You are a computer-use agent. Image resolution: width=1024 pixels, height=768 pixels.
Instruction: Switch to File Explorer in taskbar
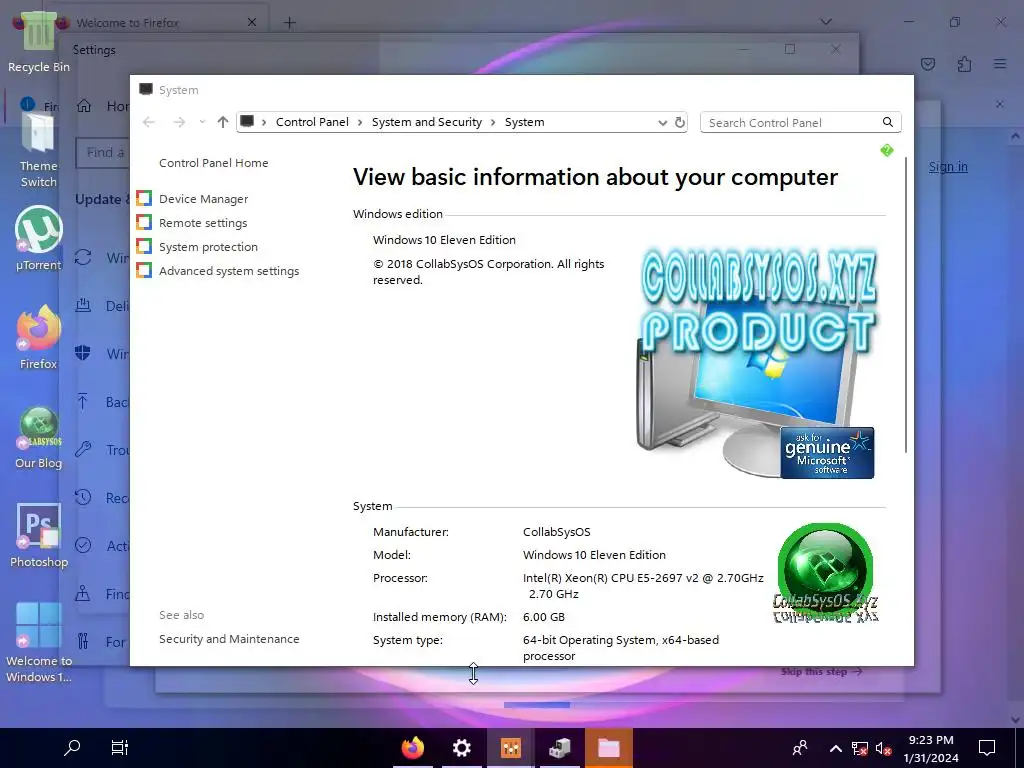pos(609,747)
